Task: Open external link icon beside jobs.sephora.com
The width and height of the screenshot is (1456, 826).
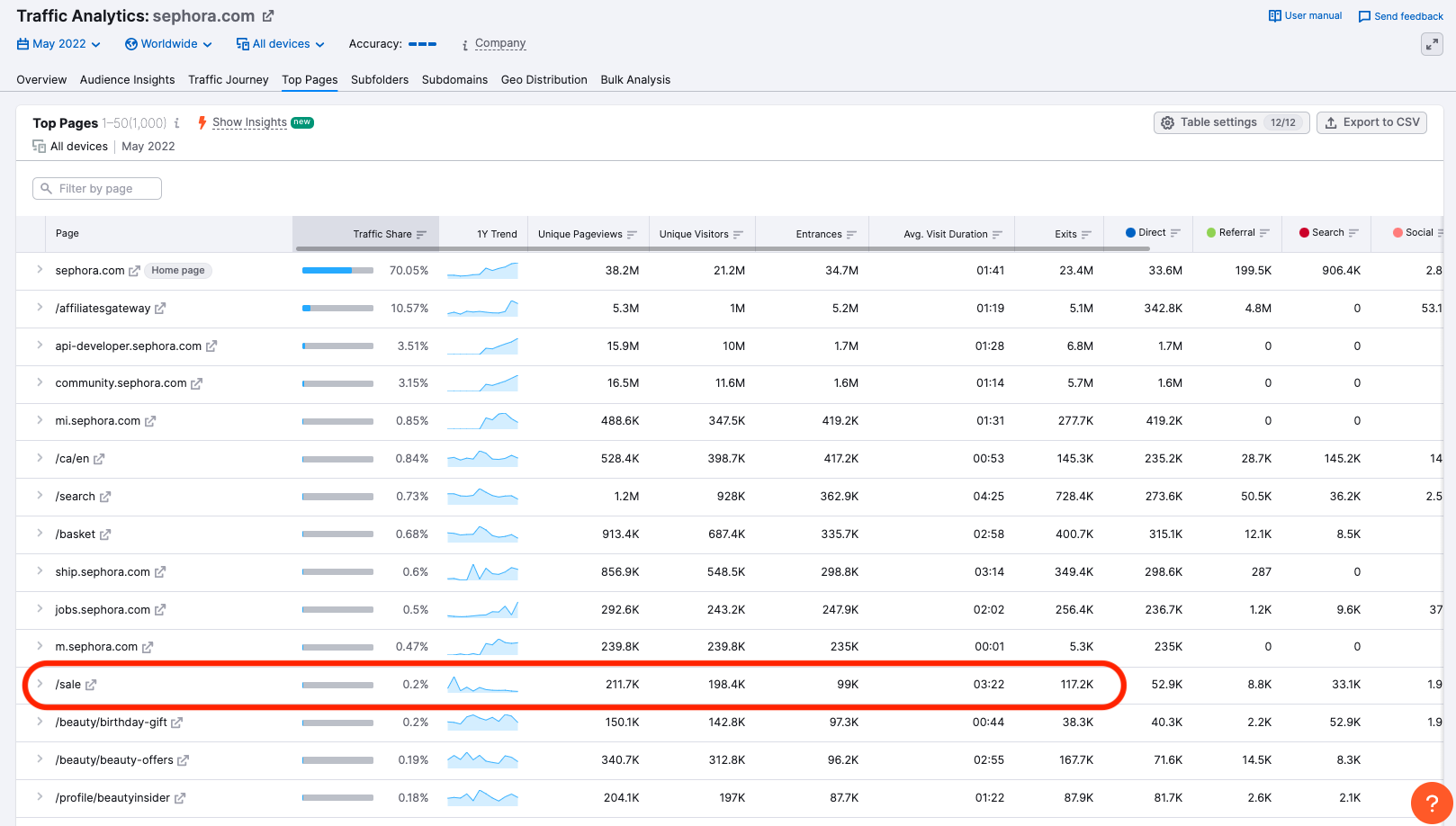Action: tap(160, 610)
